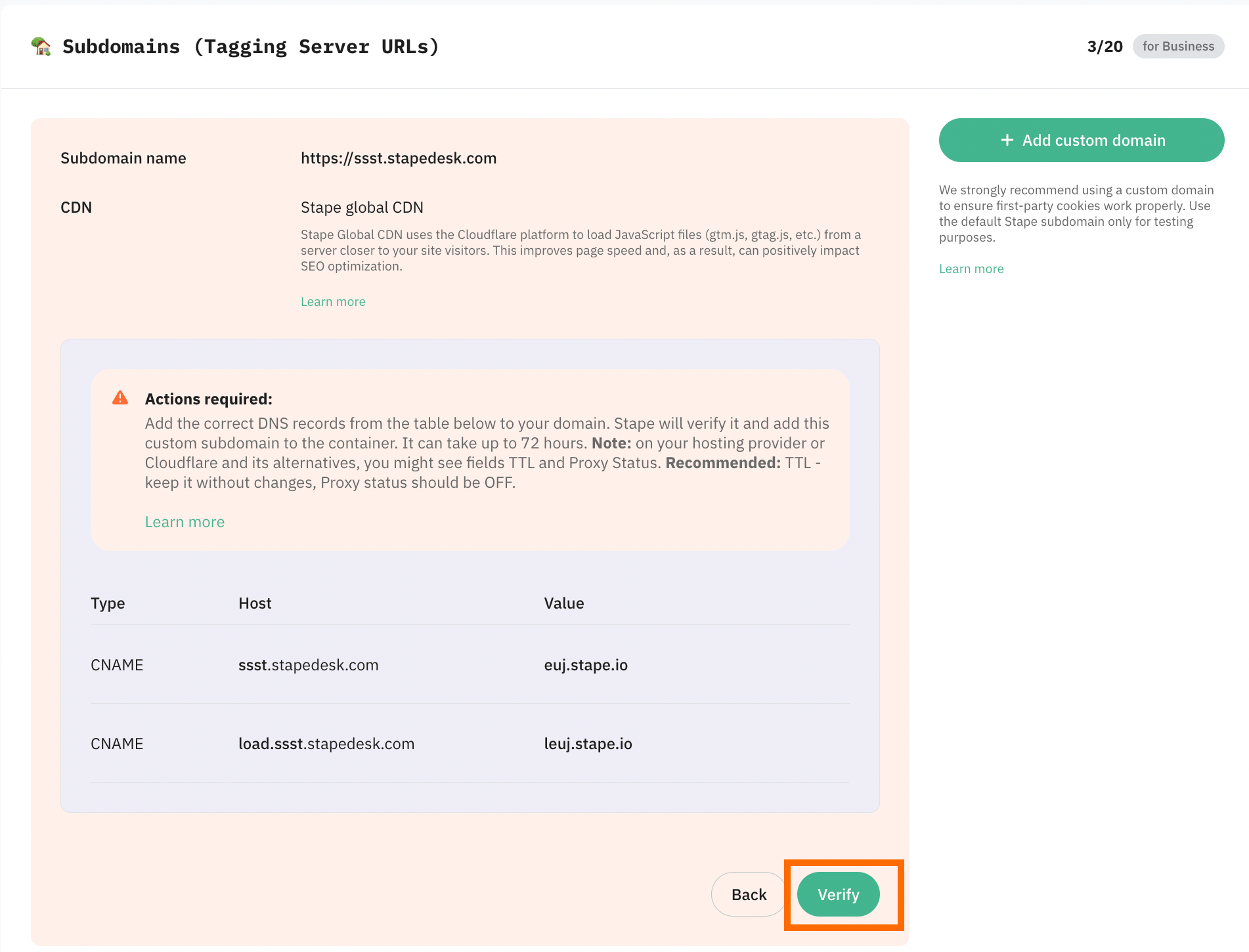Click the Value column header
Image resolution: width=1249 pixels, height=952 pixels.
pyautogui.click(x=564, y=603)
